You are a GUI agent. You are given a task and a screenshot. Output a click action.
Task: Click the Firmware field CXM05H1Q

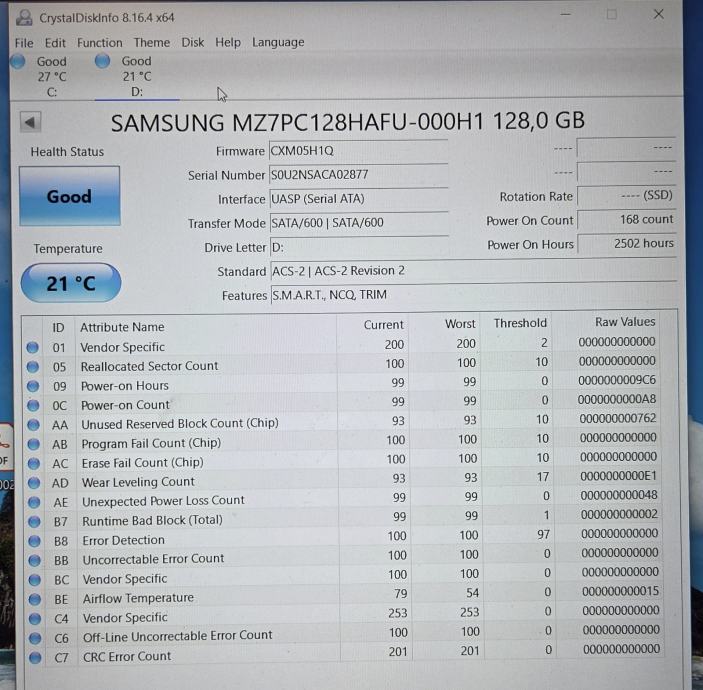coord(358,151)
